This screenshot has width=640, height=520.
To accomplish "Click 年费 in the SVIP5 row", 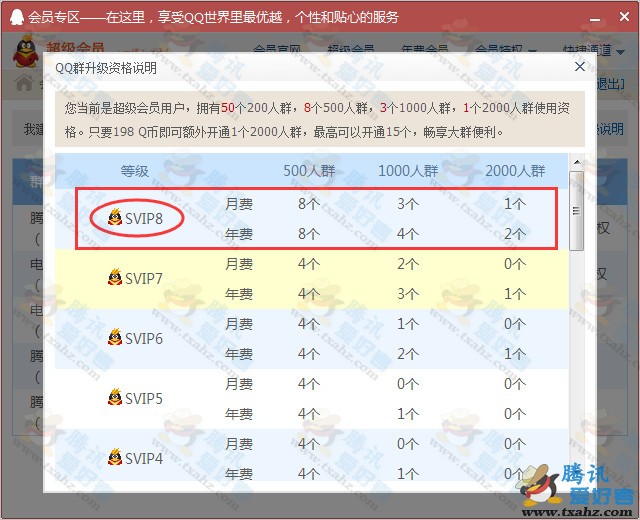I will [x=239, y=414].
